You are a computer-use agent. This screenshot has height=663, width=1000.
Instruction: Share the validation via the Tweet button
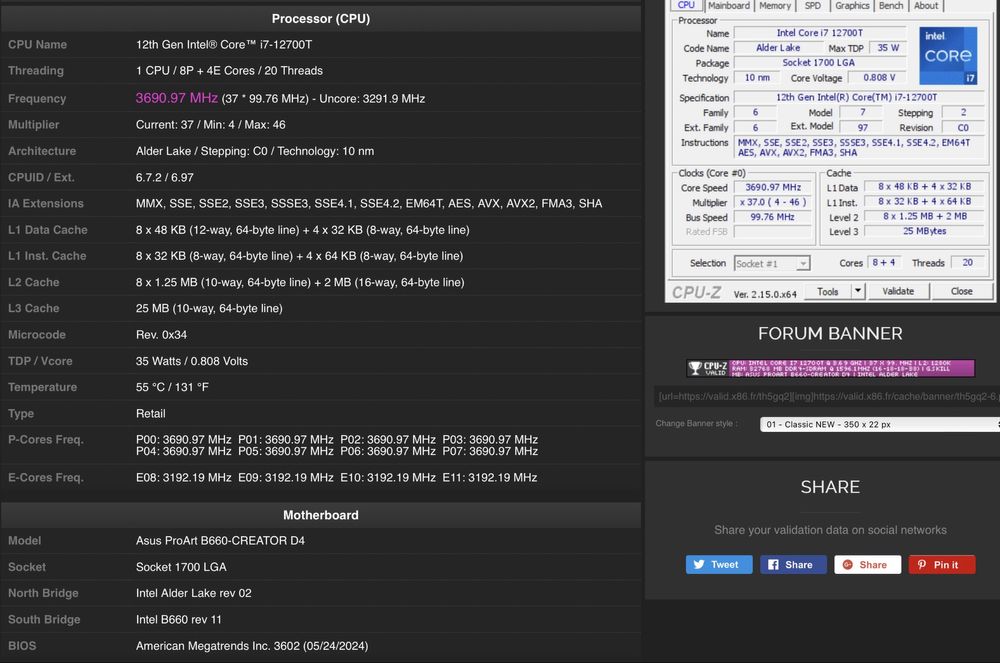(x=719, y=564)
